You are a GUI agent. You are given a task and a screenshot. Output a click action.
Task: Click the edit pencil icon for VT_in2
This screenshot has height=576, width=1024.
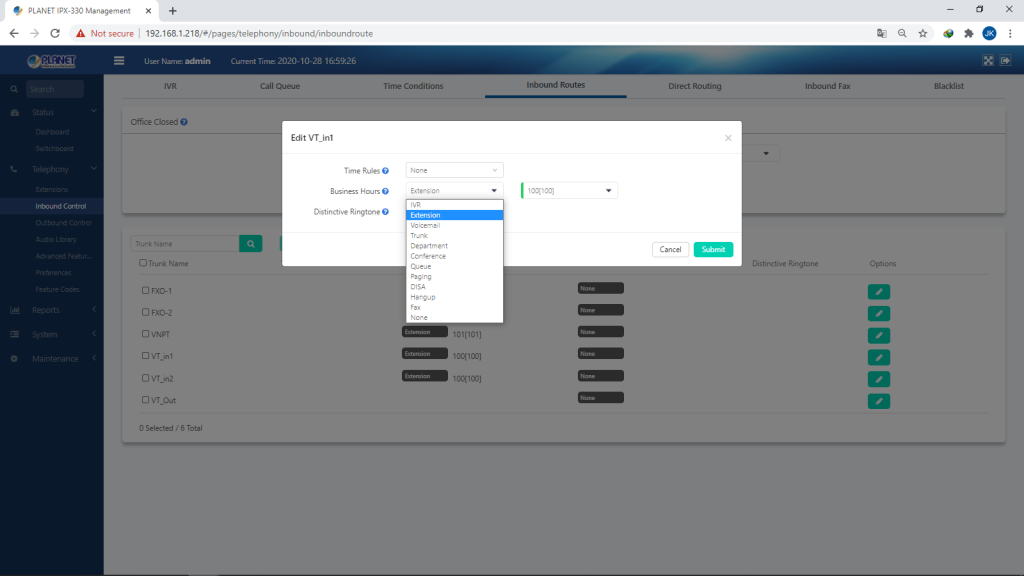coord(878,379)
